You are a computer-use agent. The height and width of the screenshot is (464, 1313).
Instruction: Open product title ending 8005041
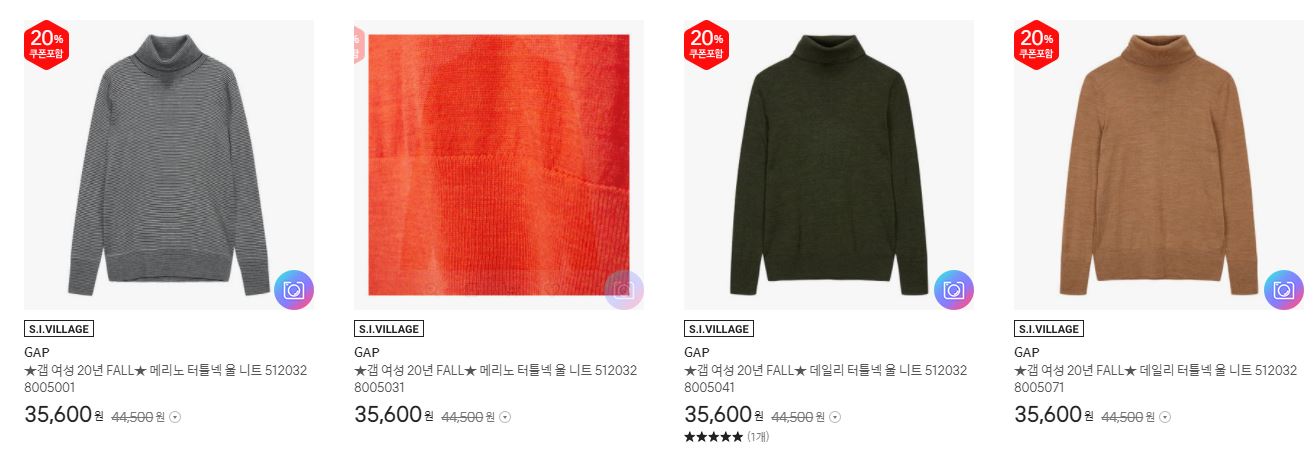point(825,379)
